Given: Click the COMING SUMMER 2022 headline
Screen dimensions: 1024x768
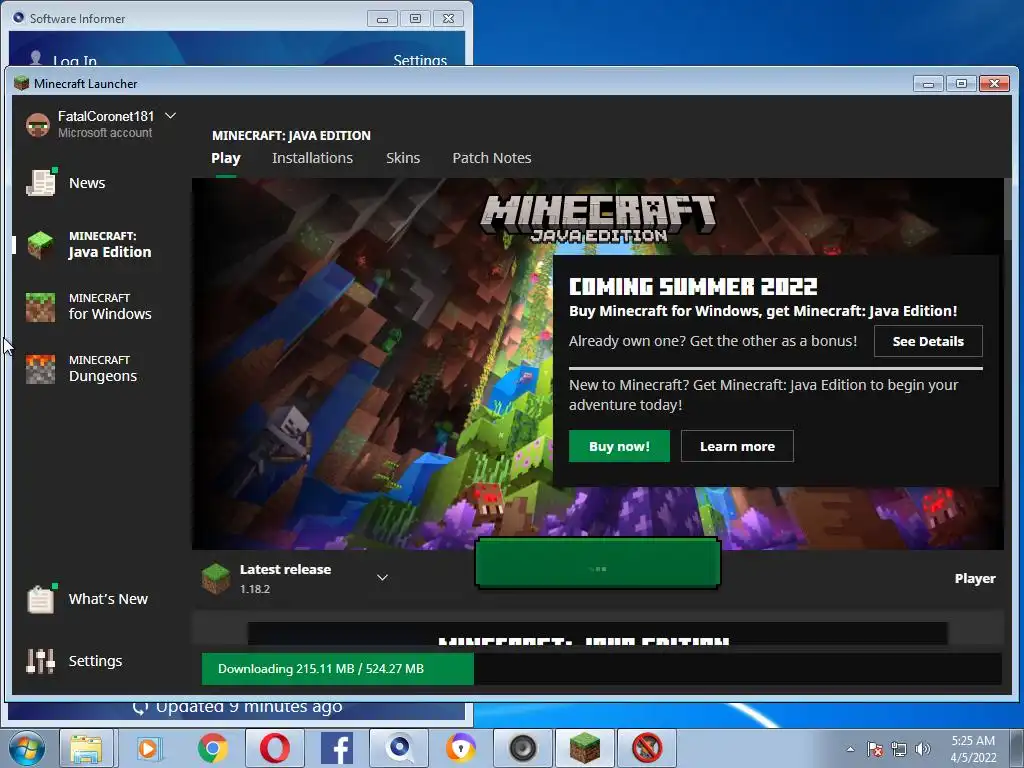Looking at the screenshot, I should (693, 287).
